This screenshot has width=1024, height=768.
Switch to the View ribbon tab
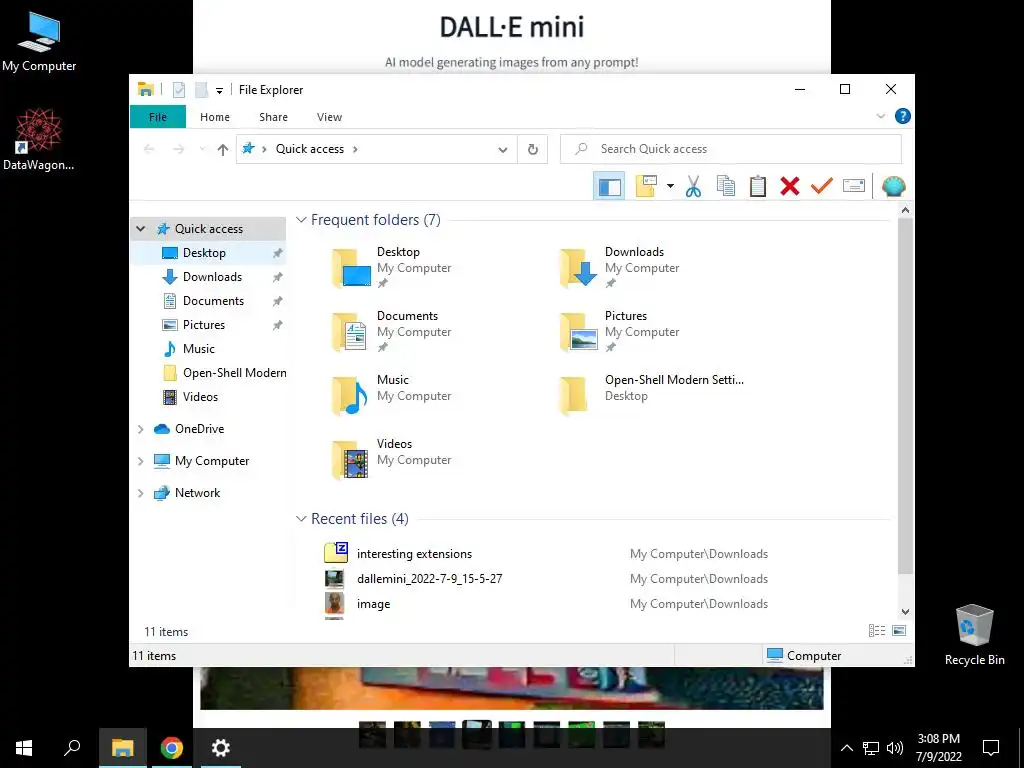(x=329, y=117)
